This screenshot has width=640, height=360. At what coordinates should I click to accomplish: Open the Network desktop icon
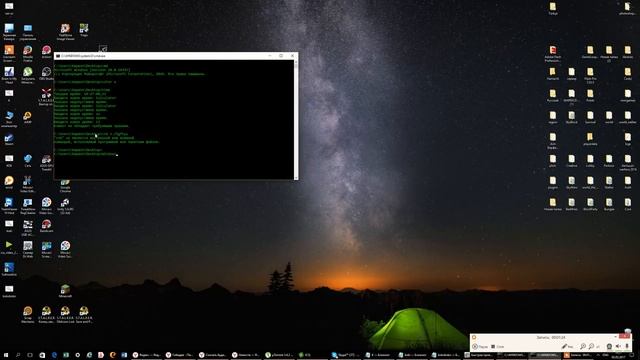click(x=28, y=160)
